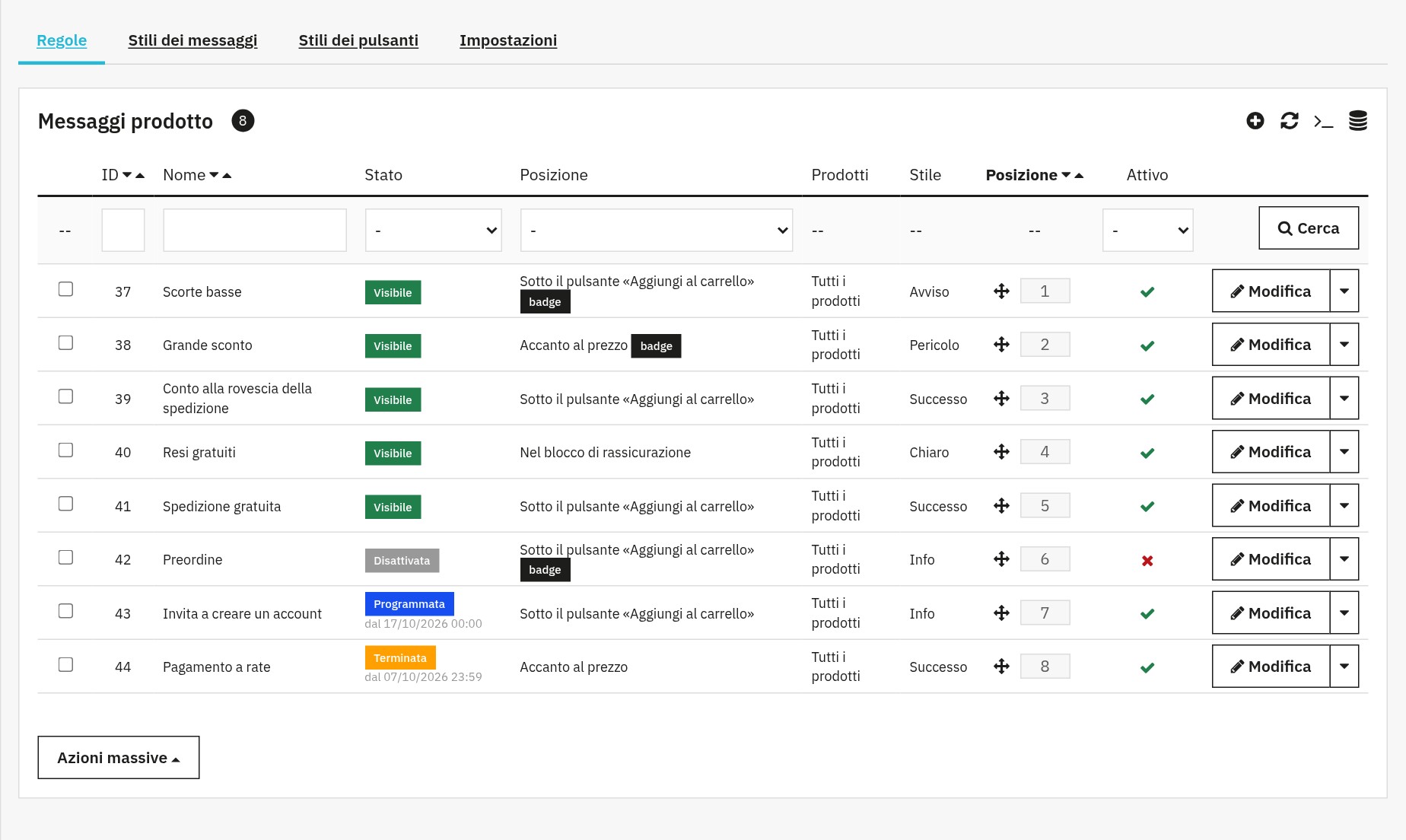
Task: Grab the move handle for Pagamento a rate
Action: [x=1001, y=667]
